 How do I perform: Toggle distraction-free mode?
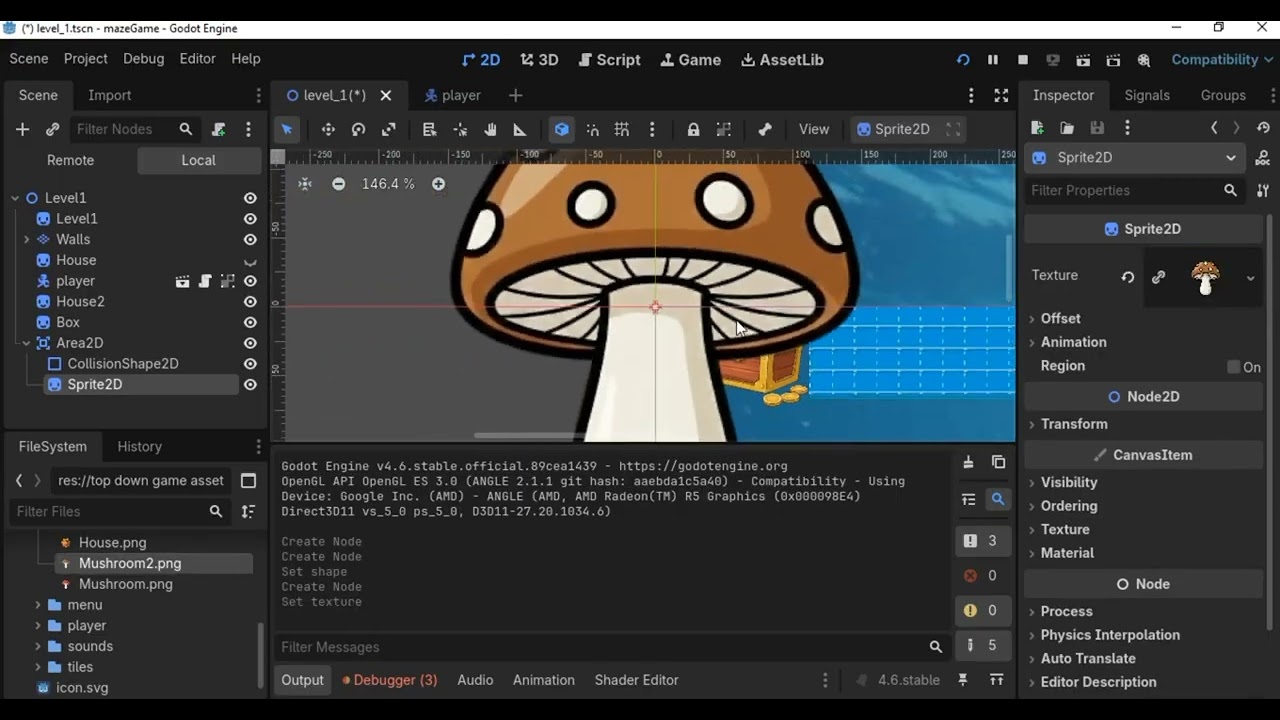(1001, 95)
